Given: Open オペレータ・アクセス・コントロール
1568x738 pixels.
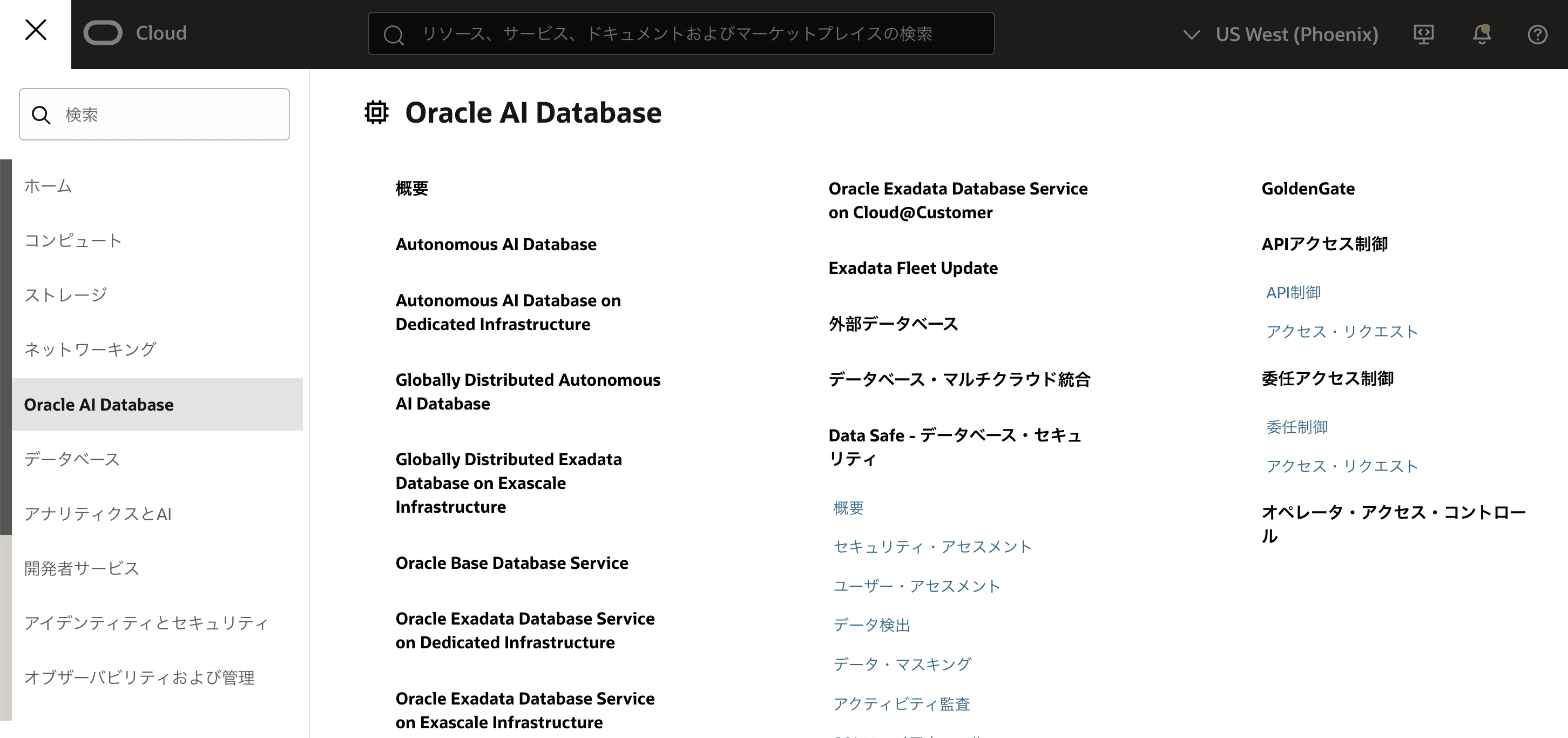Looking at the screenshot, I should click(x=1393, y=524).
